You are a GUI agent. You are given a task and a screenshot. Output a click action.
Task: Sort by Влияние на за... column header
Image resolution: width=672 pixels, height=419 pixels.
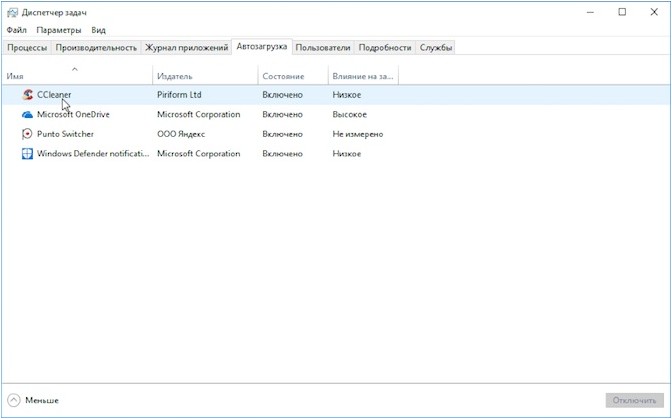click(x=363, y=75)
